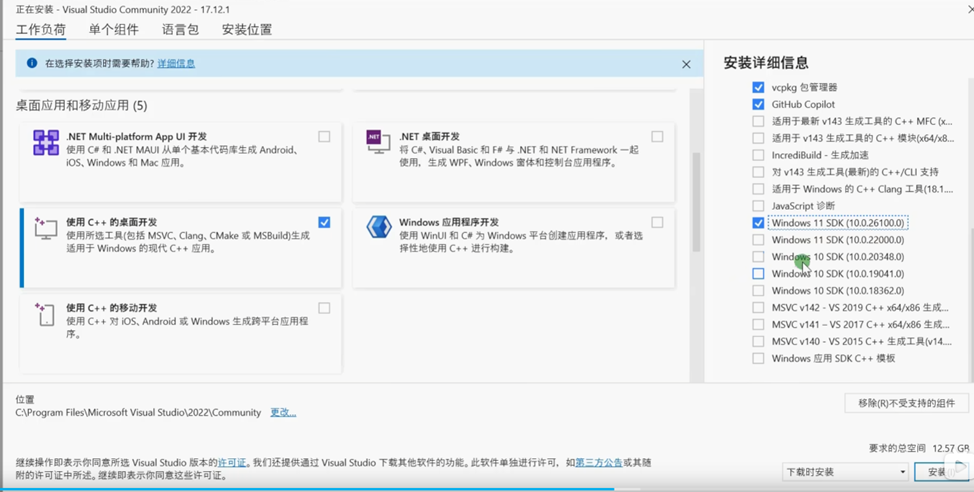The height and width of the screenshot is (492, 974).
Task: Check 使用 C++ 的移动开发 workload
Action: (x=324, y=308)
